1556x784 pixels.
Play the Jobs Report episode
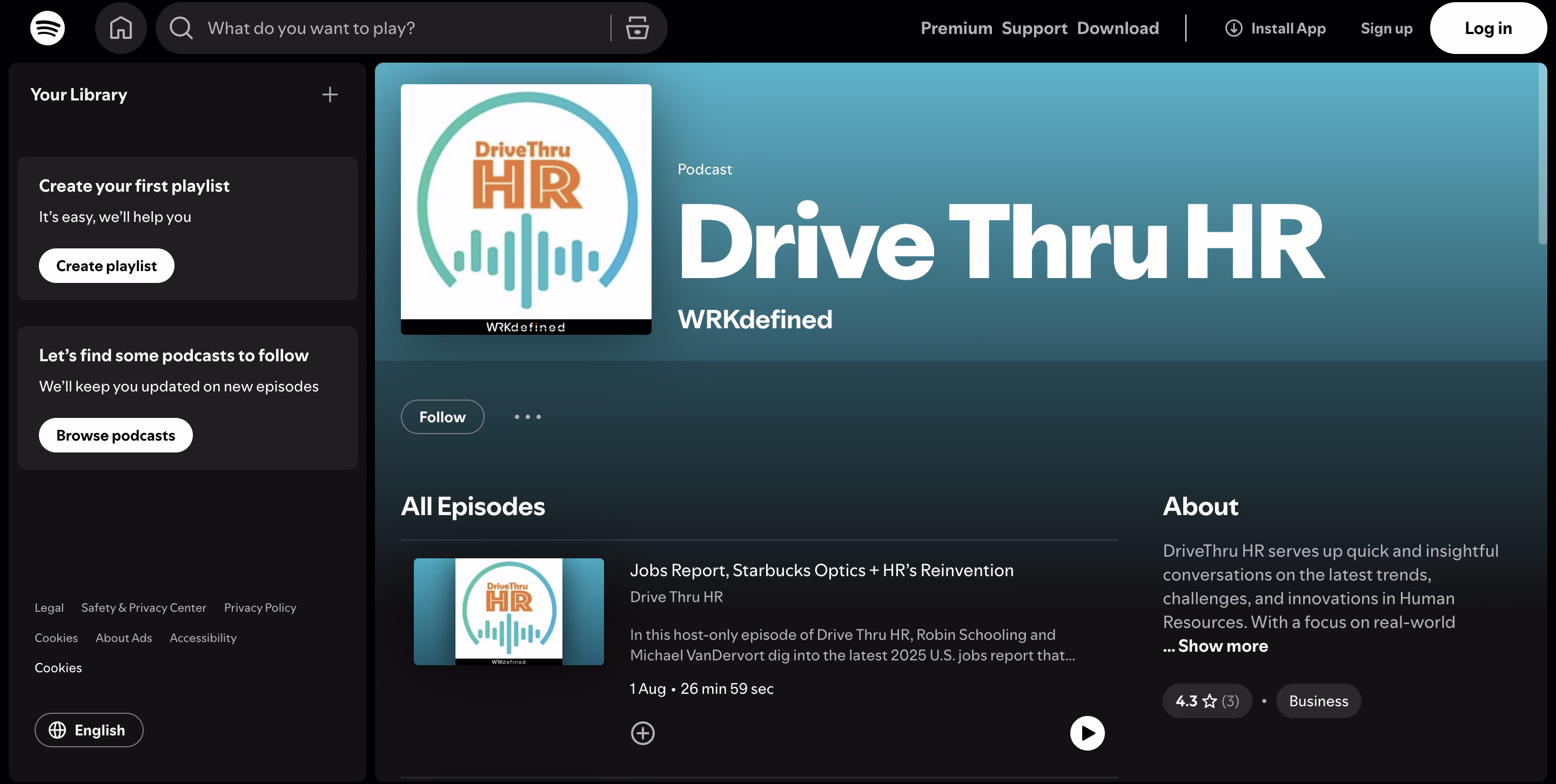point(1087,733)
